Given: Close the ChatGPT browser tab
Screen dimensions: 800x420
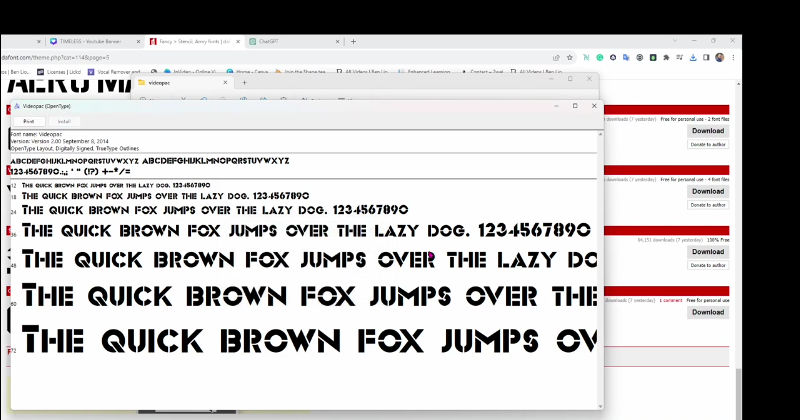Looking at the screenshot, I should click(x=337, y=41).
